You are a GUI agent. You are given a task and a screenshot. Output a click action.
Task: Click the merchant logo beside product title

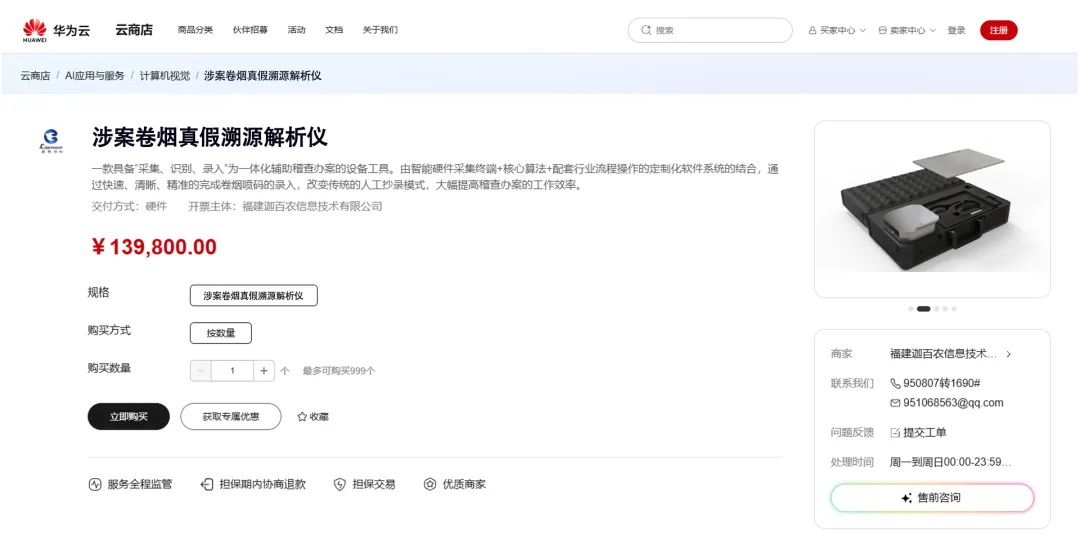pyautogui.click(x=51, y=140)
